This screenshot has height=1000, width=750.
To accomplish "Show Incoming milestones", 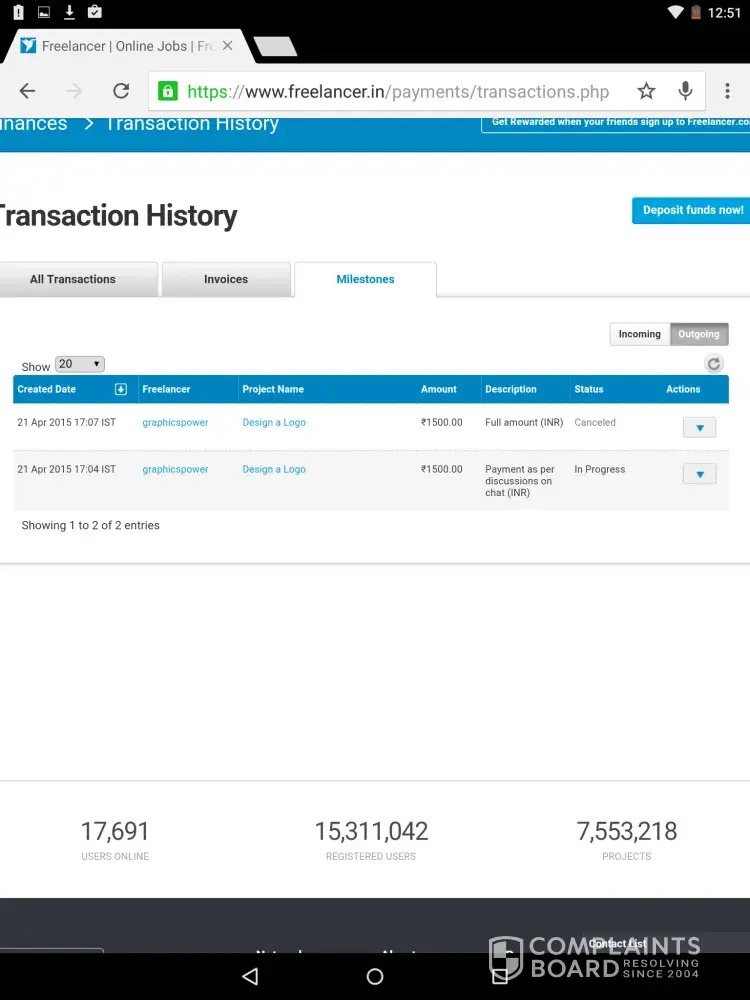I will 640,334.
